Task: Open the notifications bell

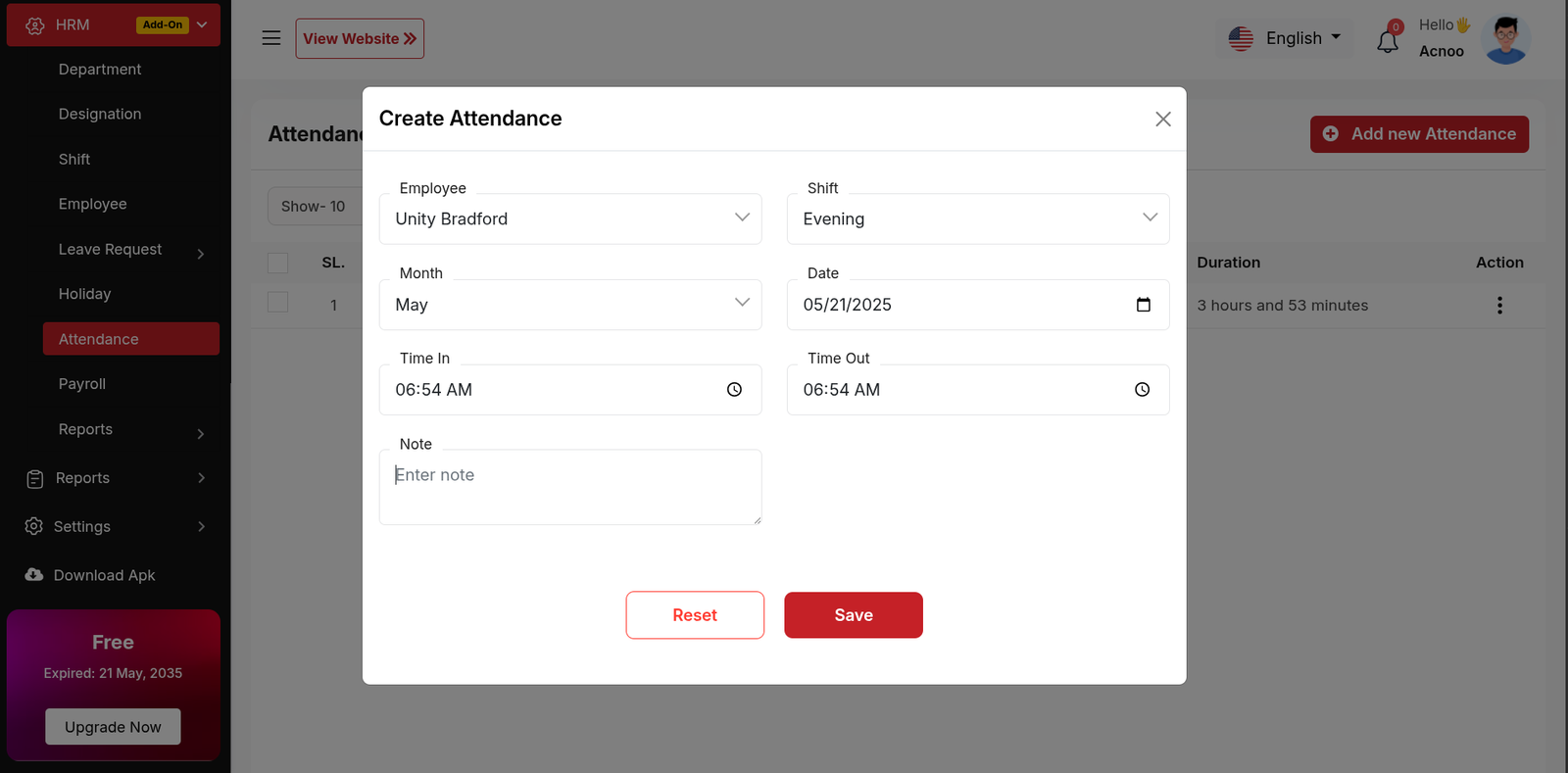Action: (1387, 41)
